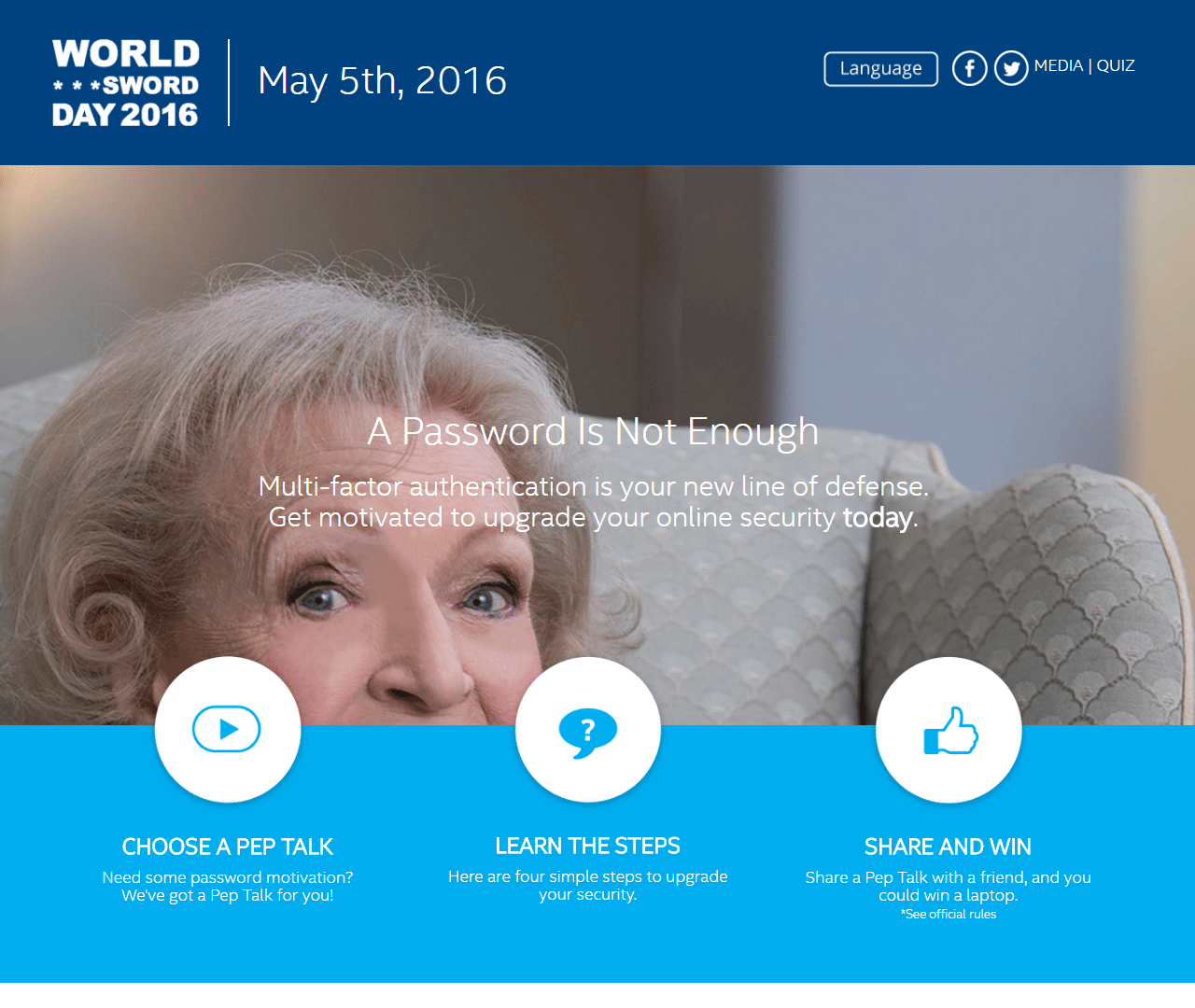Screen dimensions: 1195x1008
Task: Click the Share a Pep Talk description
Action: pos(949,886)
